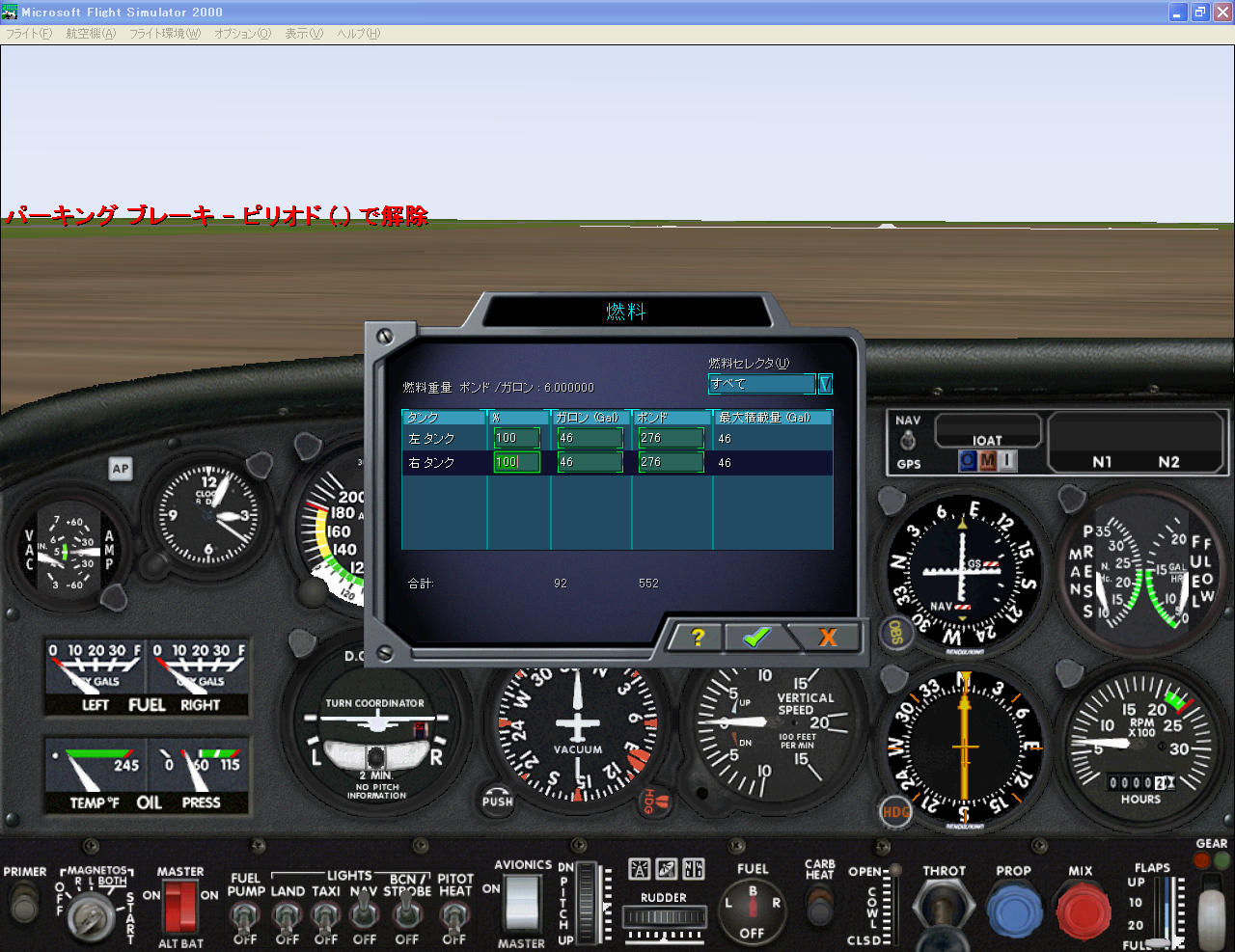Toggle the NAV/GPS switch

click(x=908, y=442)
